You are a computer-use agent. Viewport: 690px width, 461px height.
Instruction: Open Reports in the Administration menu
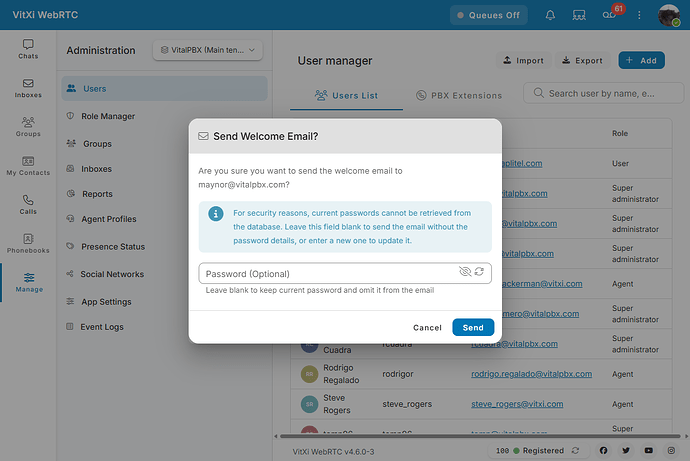[x=97, y=194]
